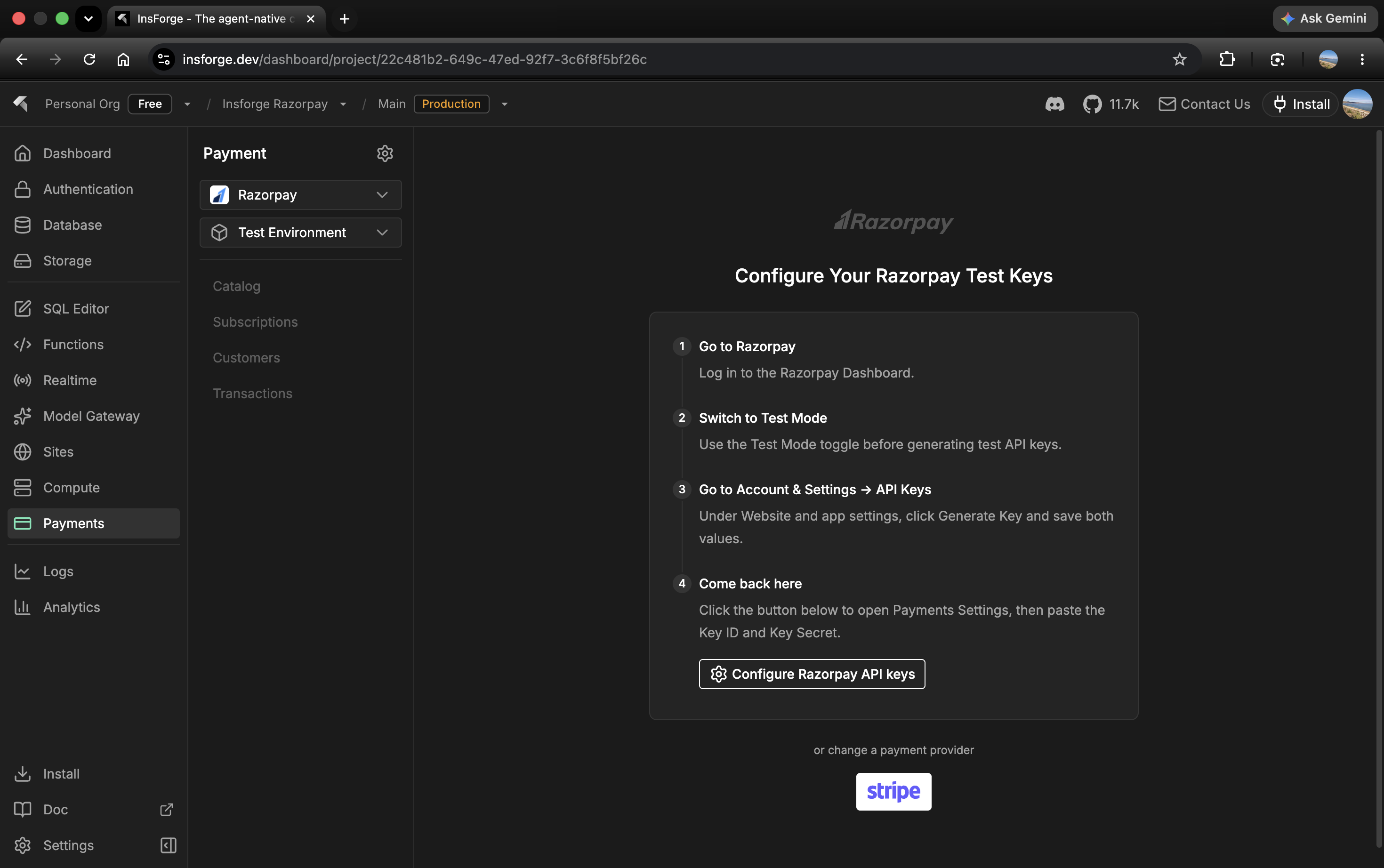This screenshot has width=1384, height=868.
Task: Switch payment provider to Stripe
Action: point(894,791)
